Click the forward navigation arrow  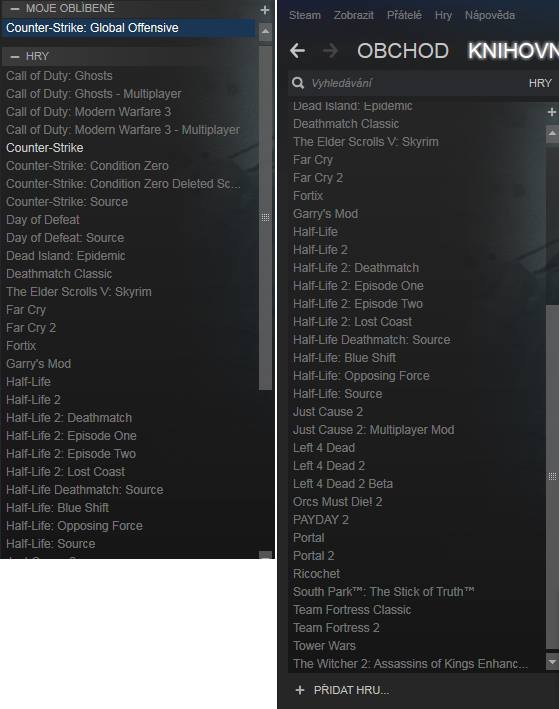[x=331, y=51]
